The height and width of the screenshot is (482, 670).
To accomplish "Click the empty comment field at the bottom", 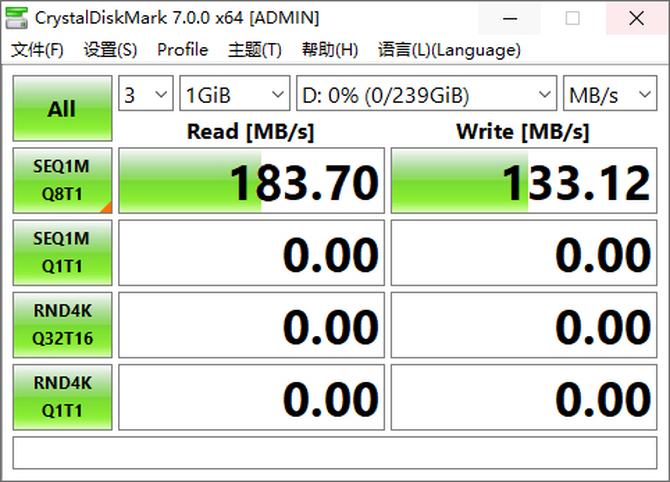I will 335,453.
